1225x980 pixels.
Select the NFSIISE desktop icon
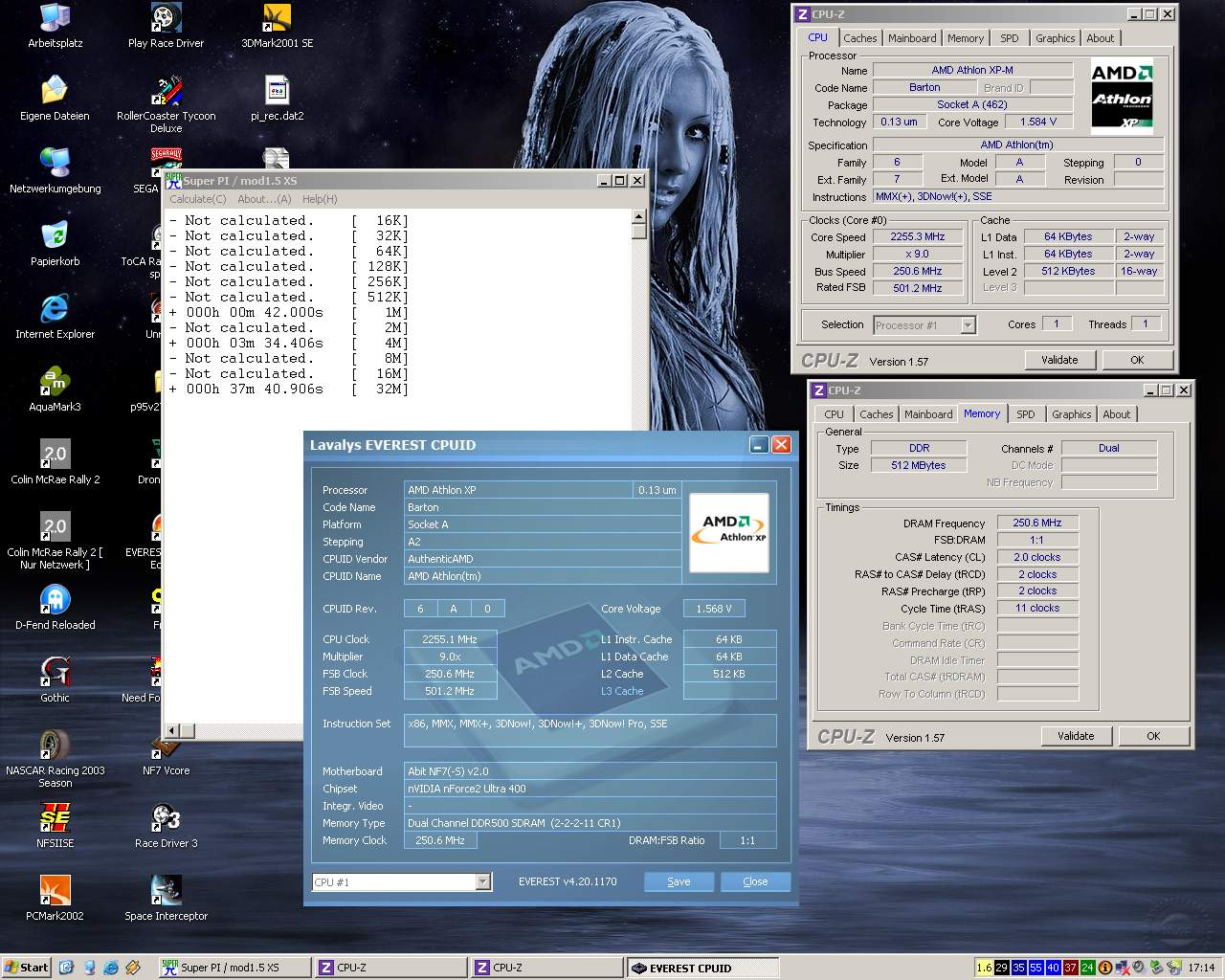click(55, 826)
